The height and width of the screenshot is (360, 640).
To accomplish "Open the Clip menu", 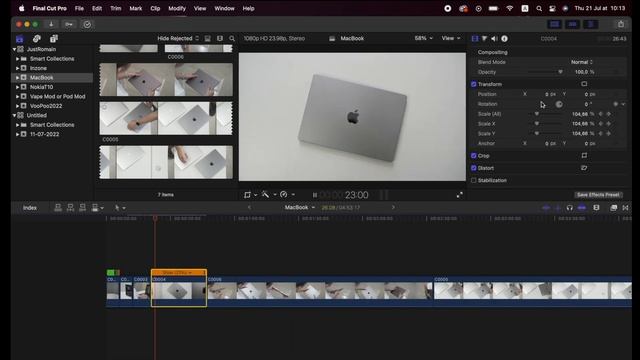I will pos(155,8).
